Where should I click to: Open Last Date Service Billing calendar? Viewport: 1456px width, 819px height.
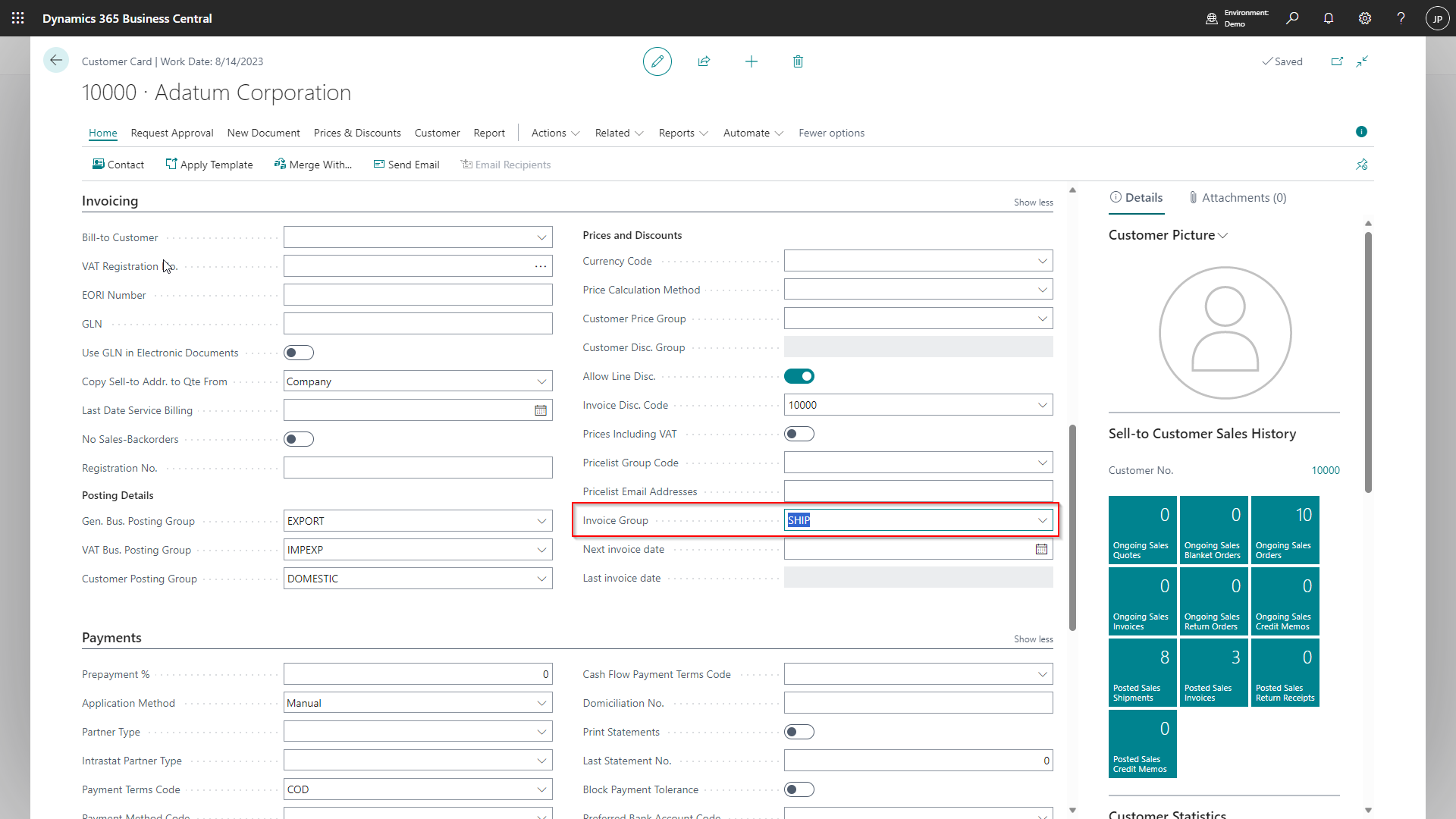pos(541,410)
